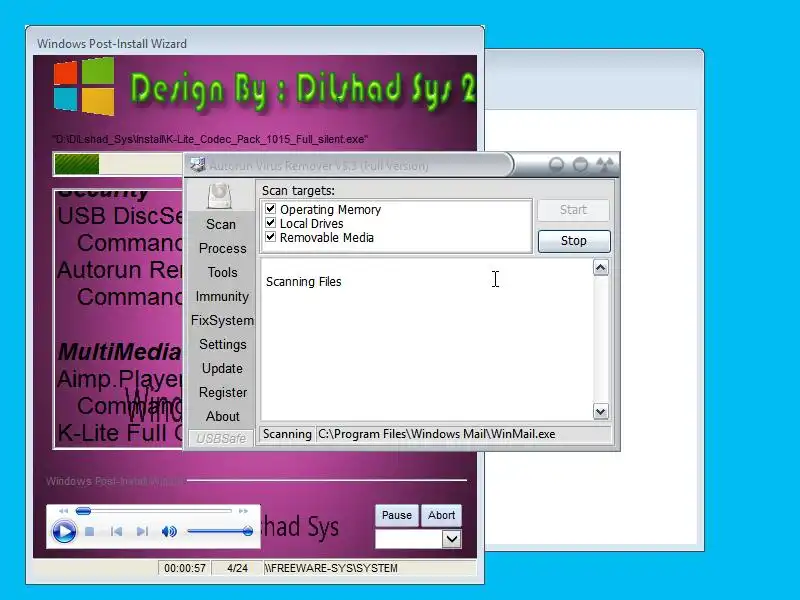Click the Scanning status label
This screenshot has height=600, width=800.
287,434
